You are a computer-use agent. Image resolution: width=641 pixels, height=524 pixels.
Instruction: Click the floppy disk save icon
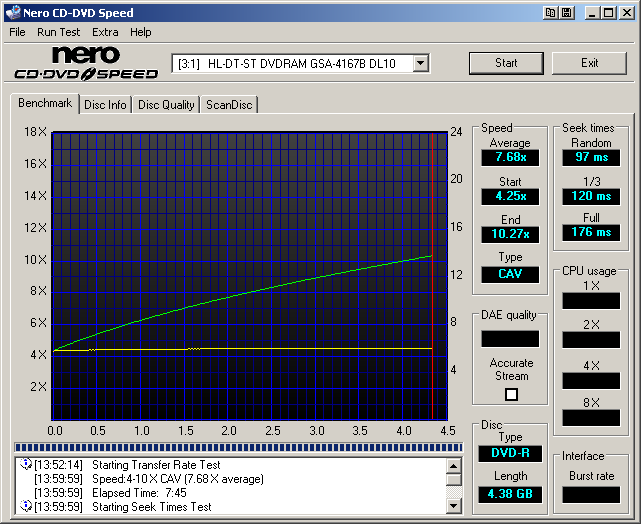point(566,13)
